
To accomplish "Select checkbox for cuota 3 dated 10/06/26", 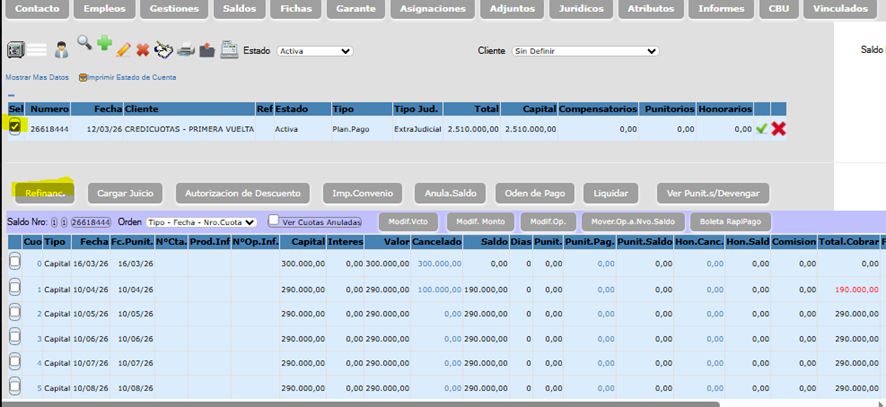I will point(15,337).
